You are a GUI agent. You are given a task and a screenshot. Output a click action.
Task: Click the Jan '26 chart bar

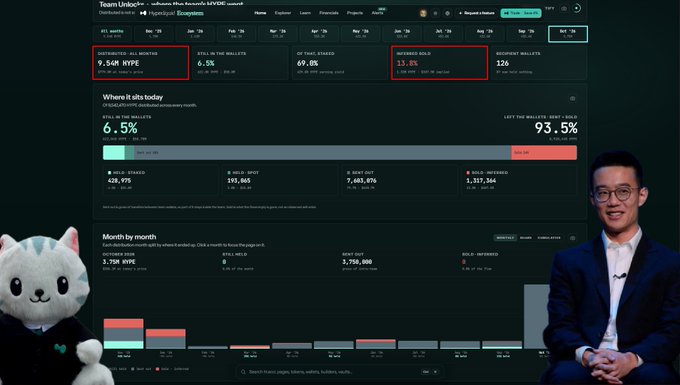pyautogui.click(x=165, y=339)
